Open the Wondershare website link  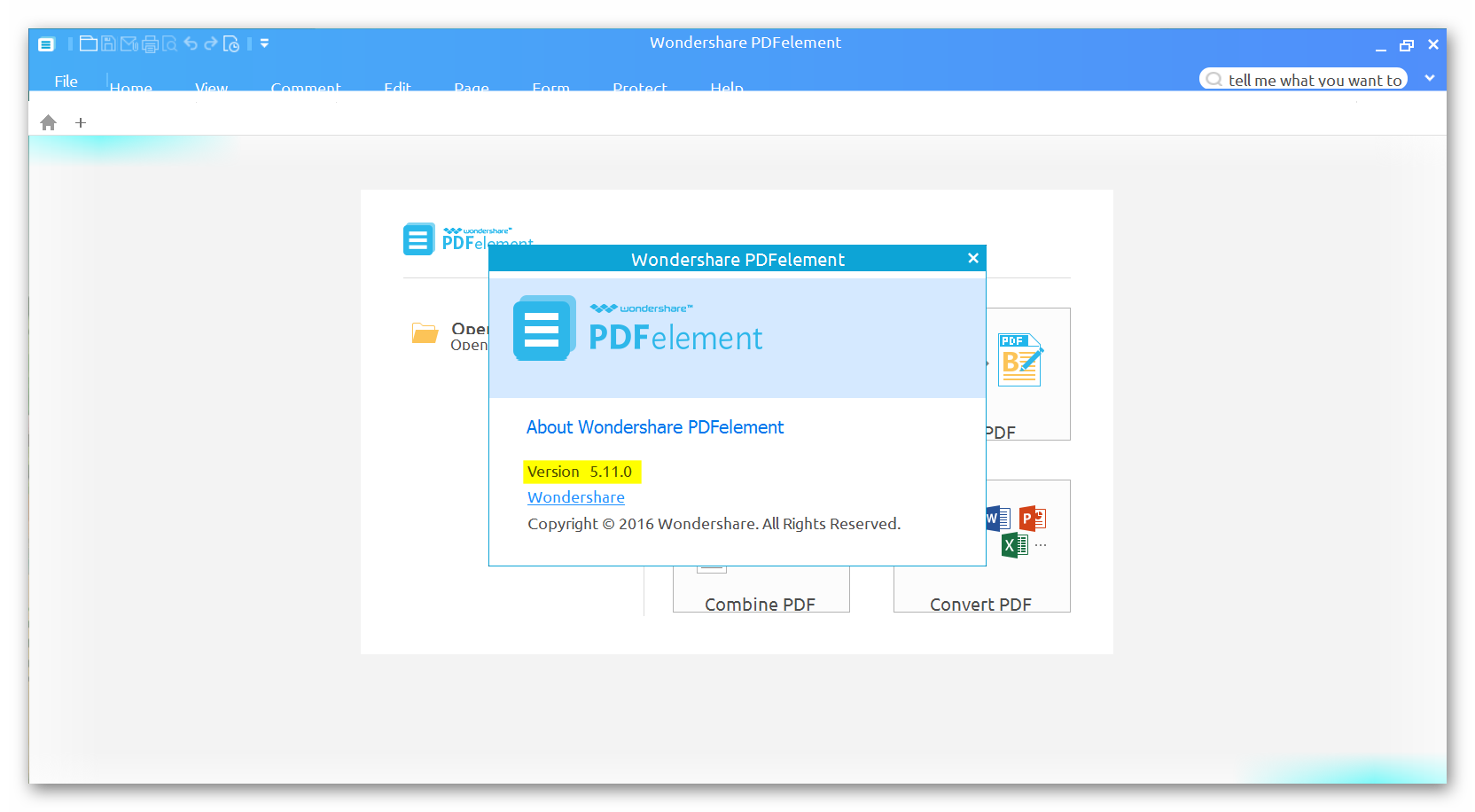coord(576,497)
